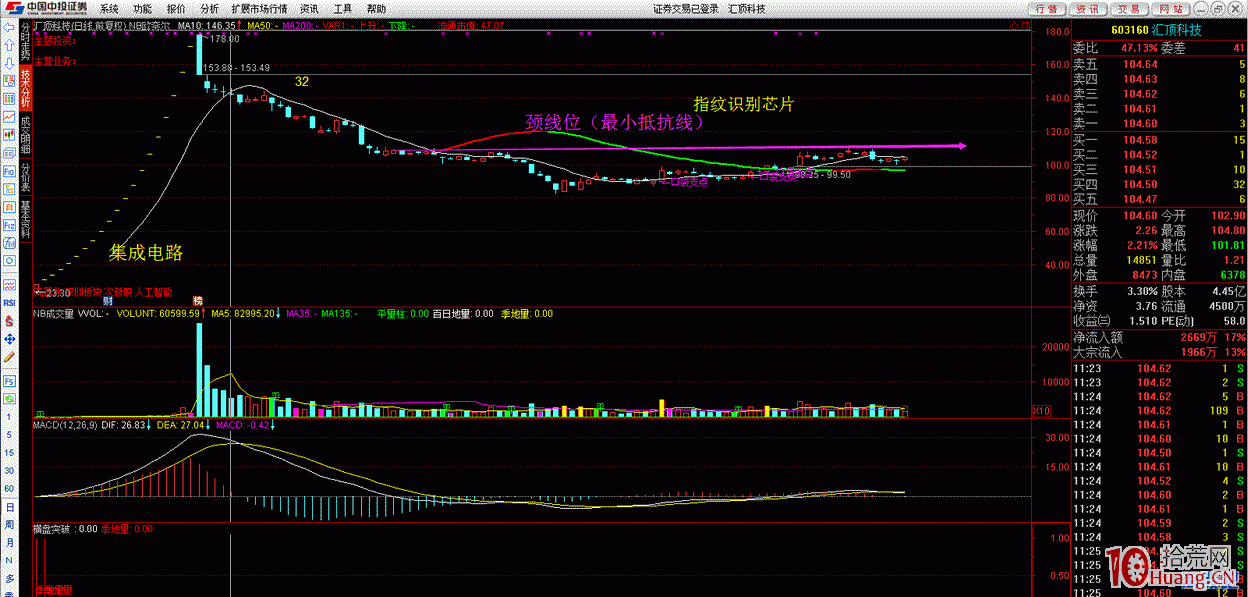Click the 净流入额 2669万 row
This screenshot has width=1248, height=597.
(1159, 337)
